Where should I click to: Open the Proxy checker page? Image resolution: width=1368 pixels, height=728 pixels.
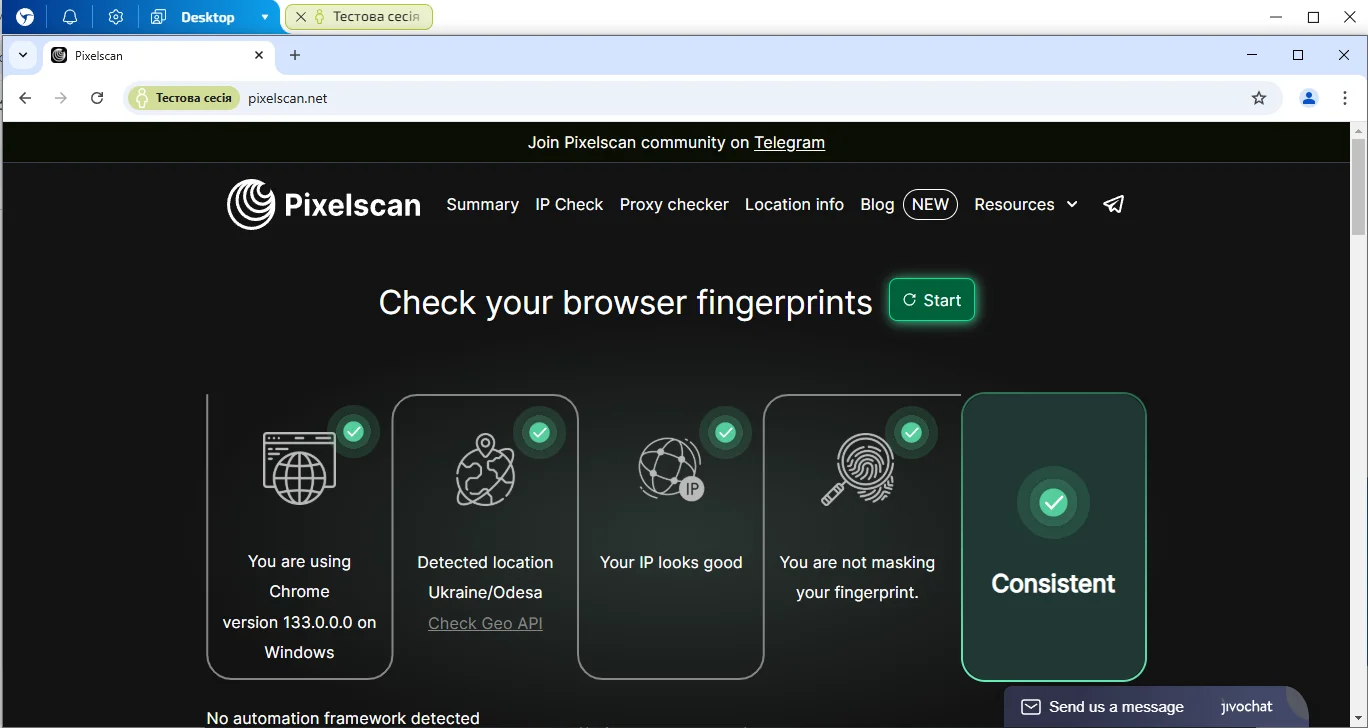coord(674,204)
